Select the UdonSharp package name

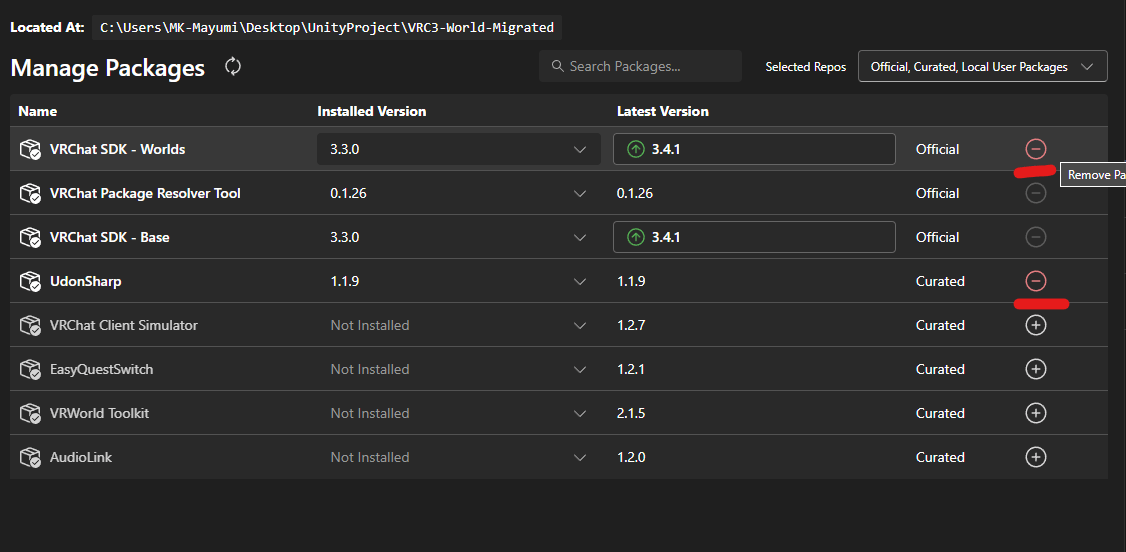(x=85, y=281)
